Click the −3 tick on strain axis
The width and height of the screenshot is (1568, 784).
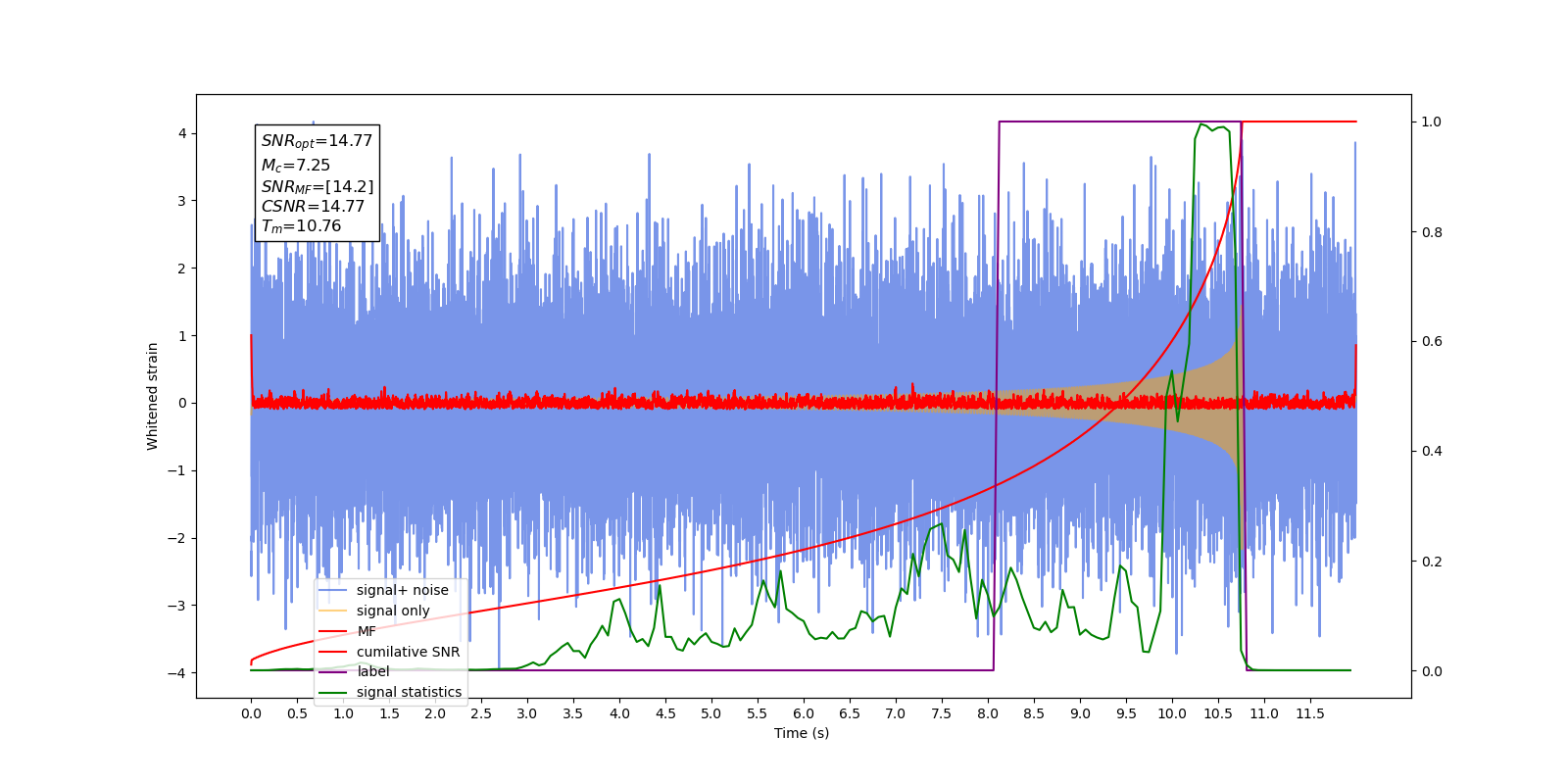(x=178, y=606)
